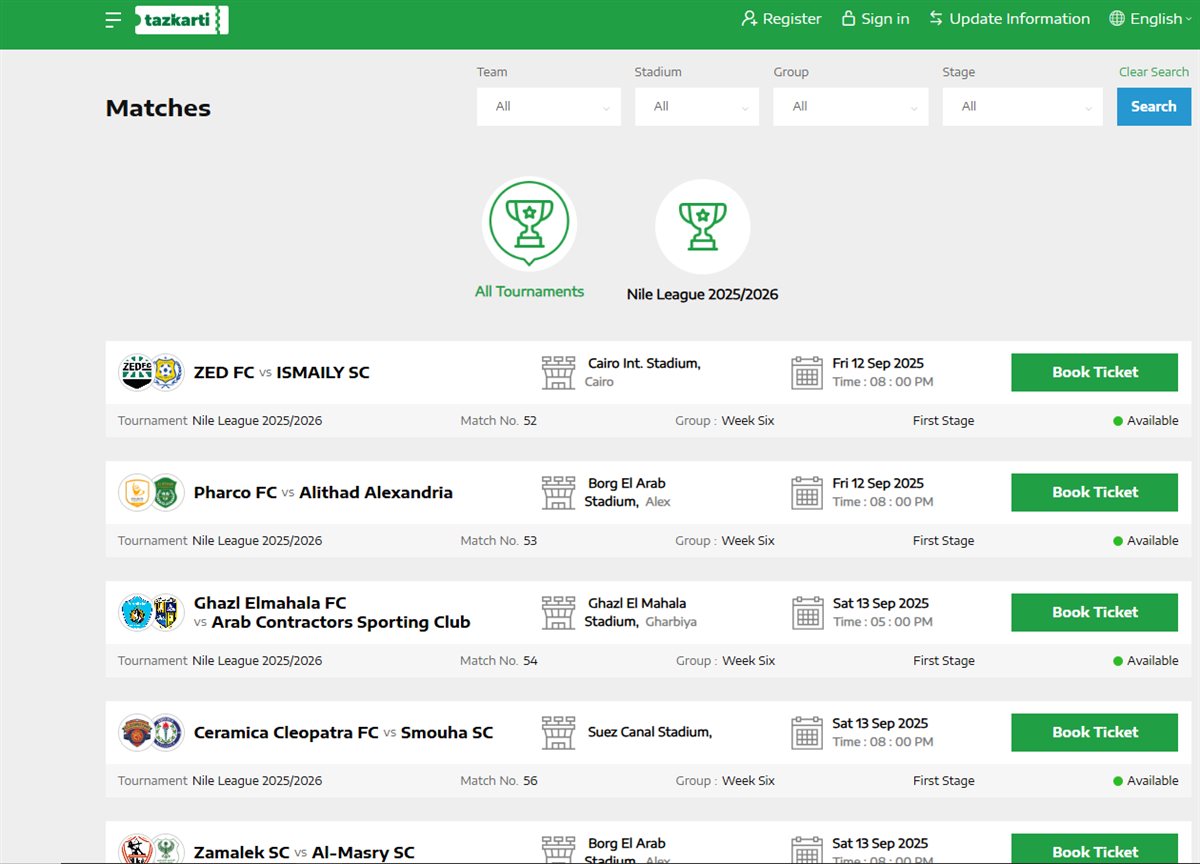
Task: Click Cairo Int. Stadium venue text
Action: pos(644,364)
